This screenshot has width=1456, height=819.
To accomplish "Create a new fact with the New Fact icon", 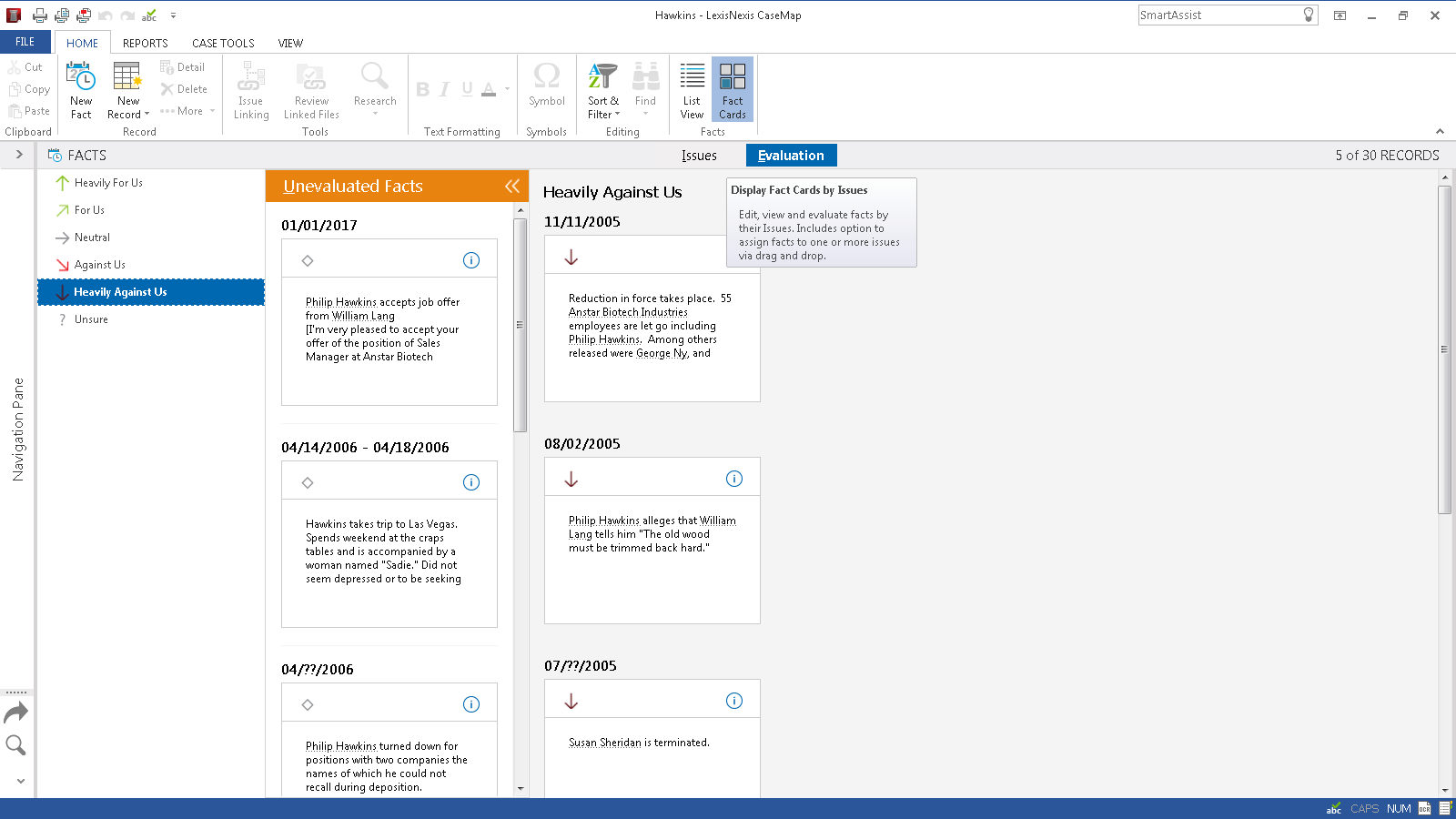I will [80, 89].
